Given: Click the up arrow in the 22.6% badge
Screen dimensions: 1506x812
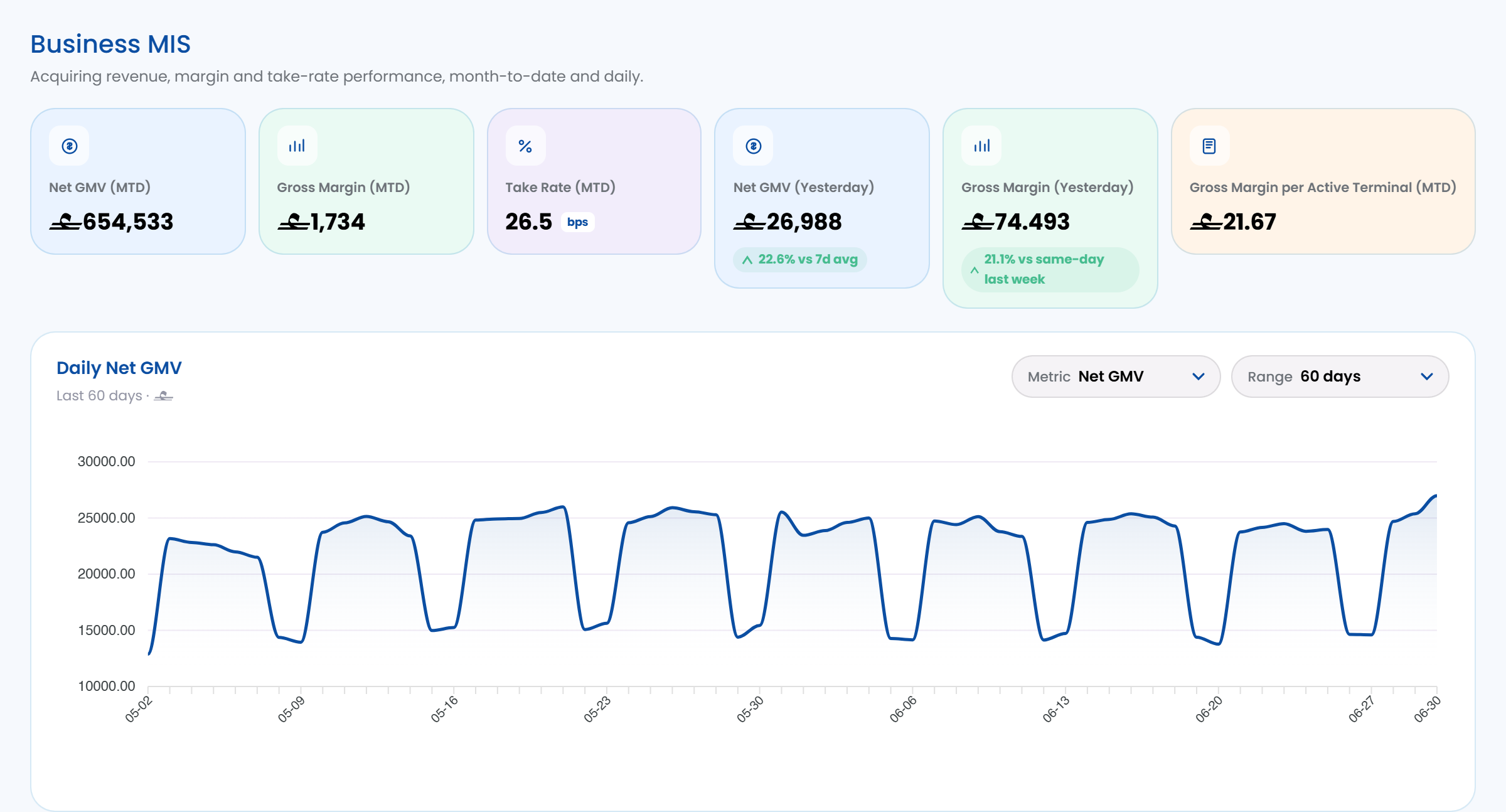Looking at the screenshot, I should [747, 260].
